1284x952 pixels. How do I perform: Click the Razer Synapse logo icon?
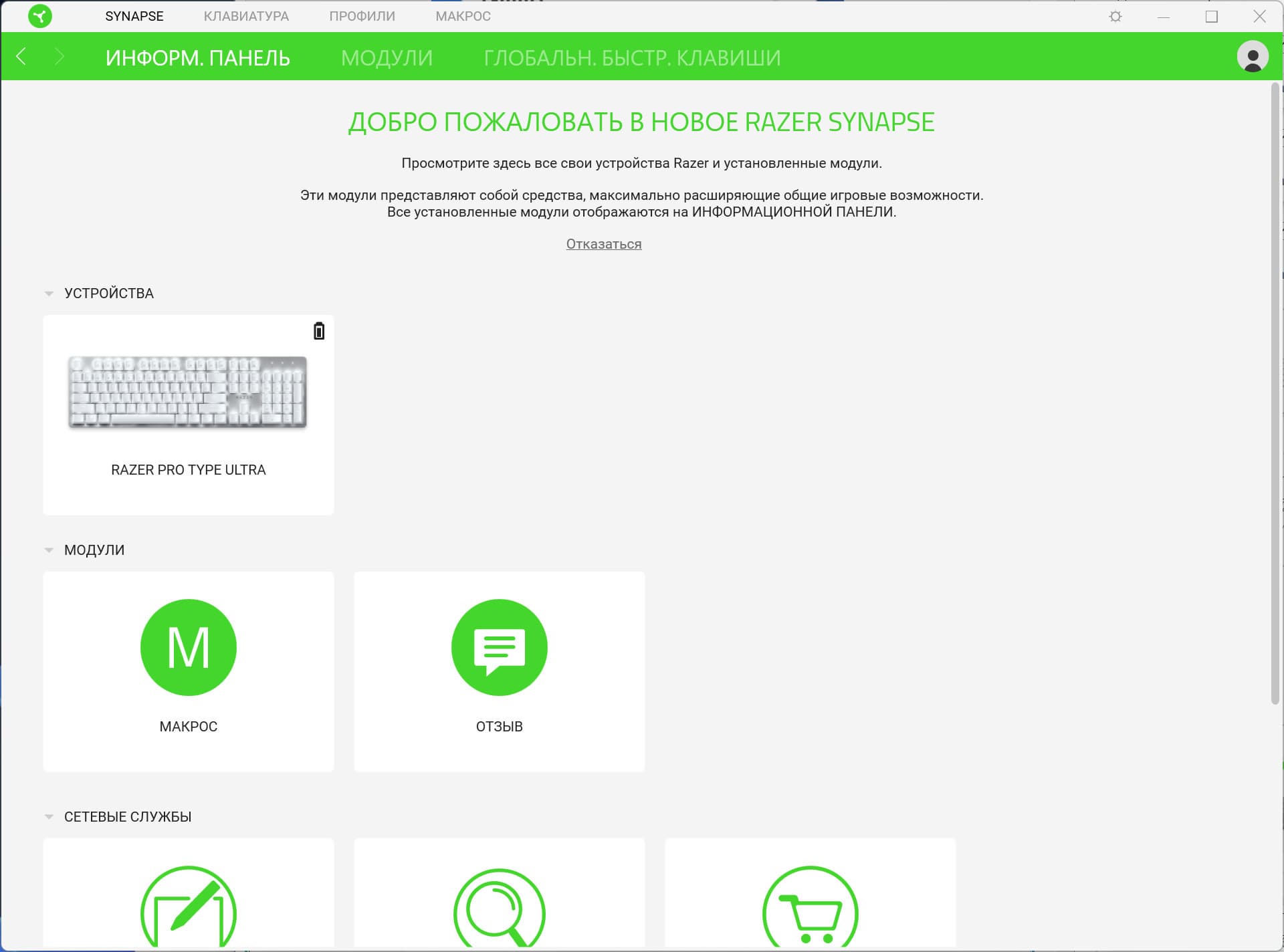click(x=40, y=16)
